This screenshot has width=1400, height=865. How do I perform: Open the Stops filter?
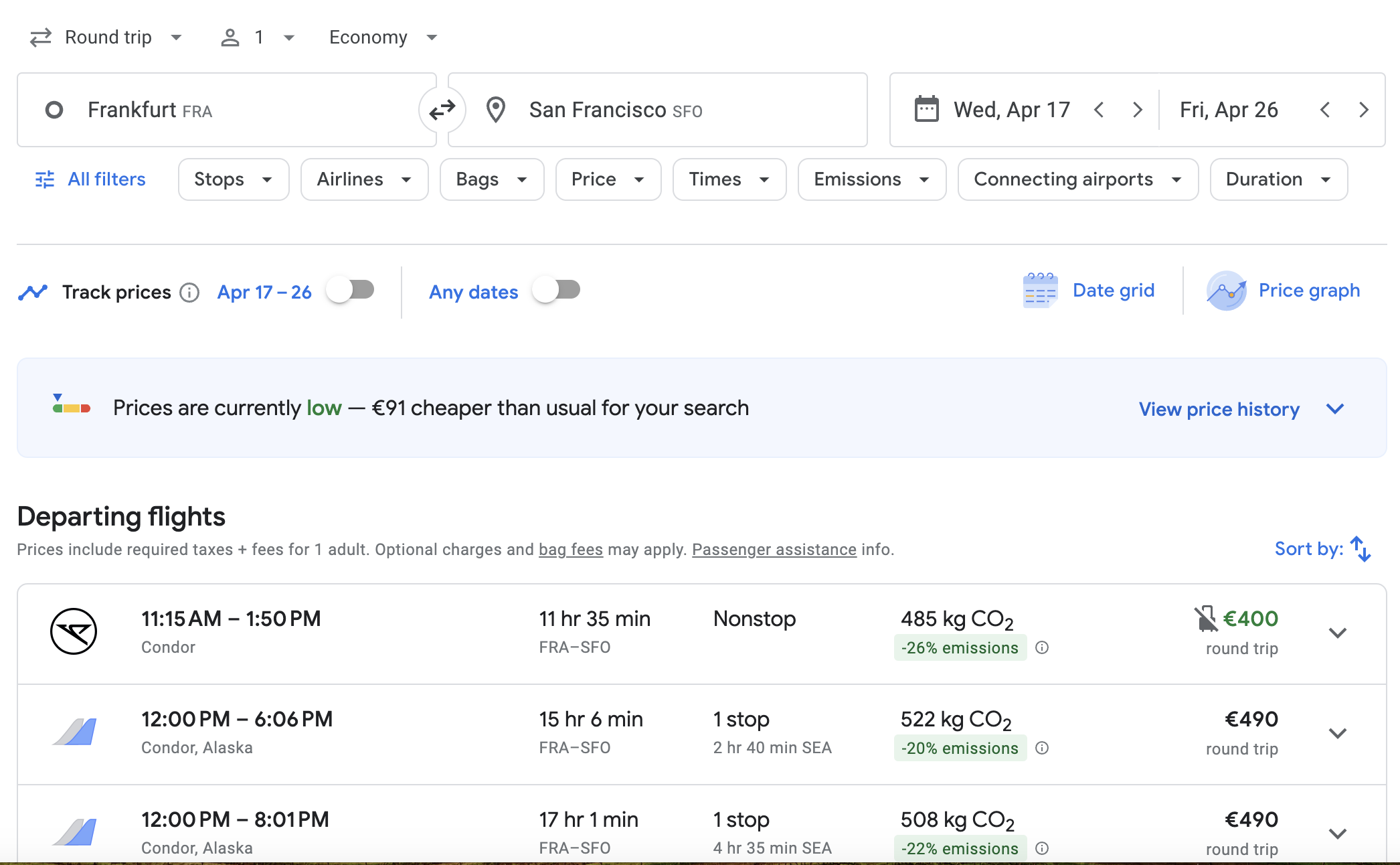tap(234, 179)
